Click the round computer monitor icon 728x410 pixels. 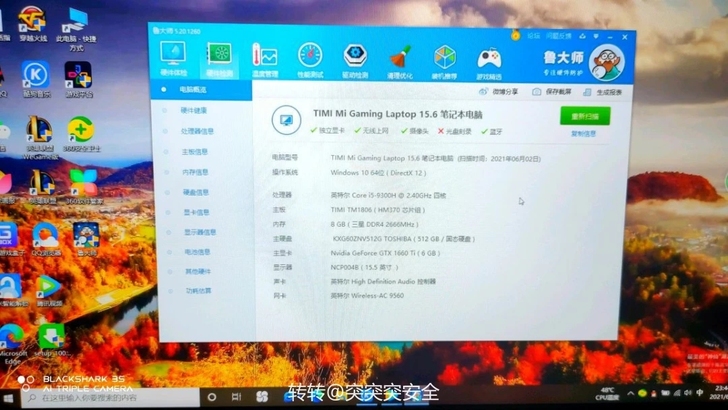[286, 120]
